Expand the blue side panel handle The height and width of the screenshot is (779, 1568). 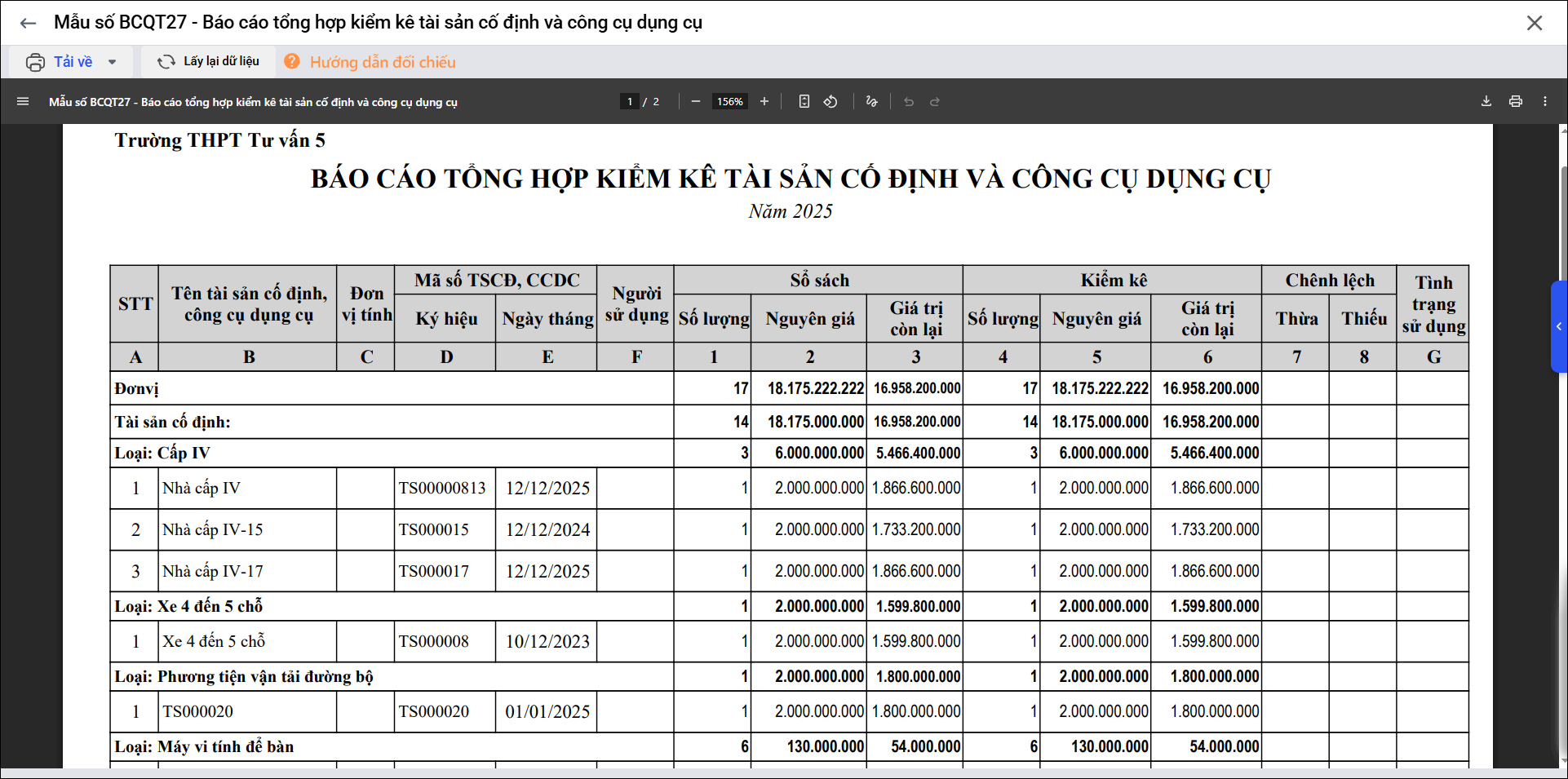click(1558, 326)
